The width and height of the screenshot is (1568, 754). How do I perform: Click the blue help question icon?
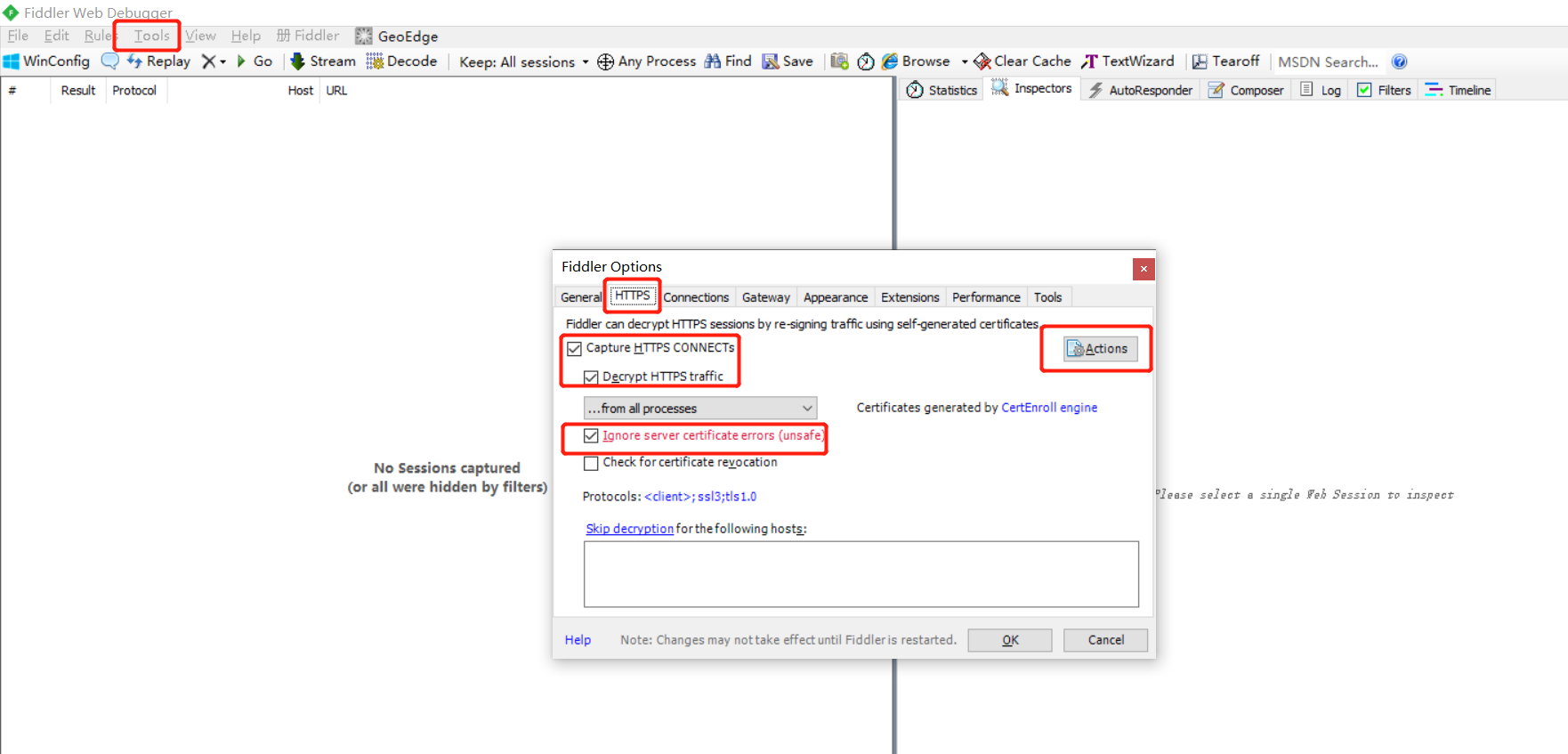click(x=1399, y=61)
